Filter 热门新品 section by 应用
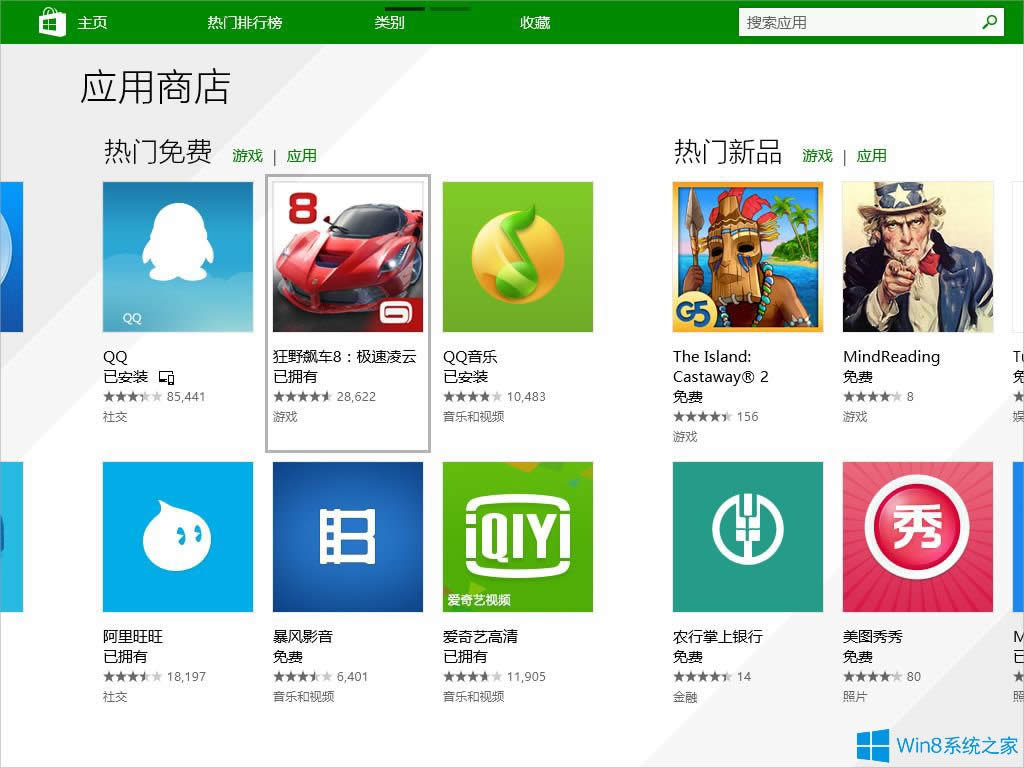Image resolution: width=1024 pixels, height=768 pixels. tap(871, 156)
